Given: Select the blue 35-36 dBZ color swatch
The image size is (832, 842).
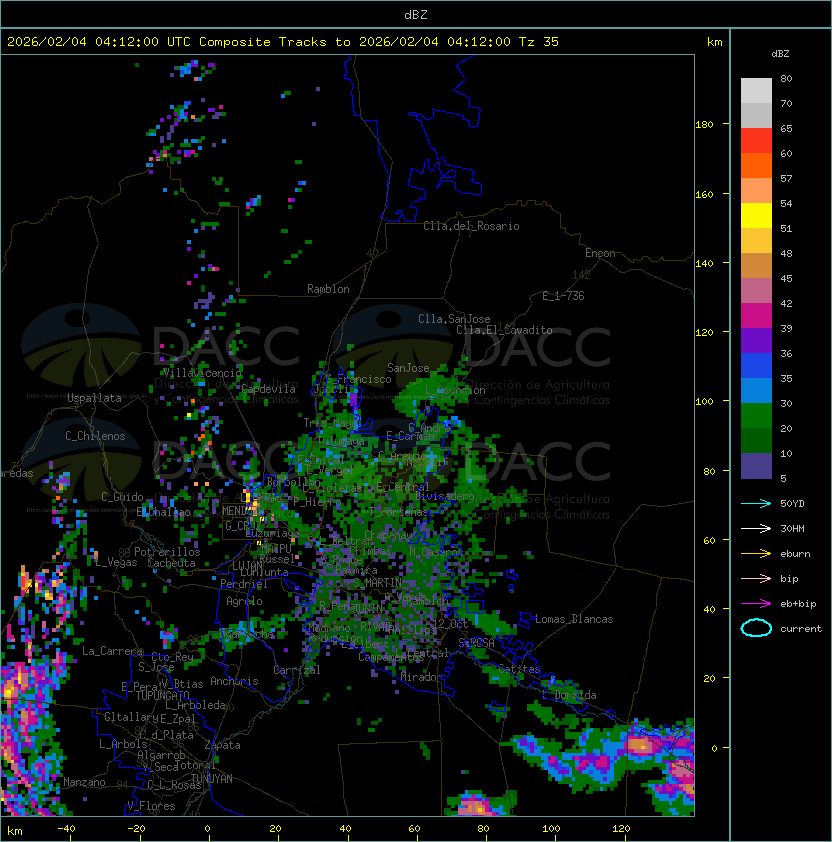Looking at the screenshot, I should pos(756,366).
